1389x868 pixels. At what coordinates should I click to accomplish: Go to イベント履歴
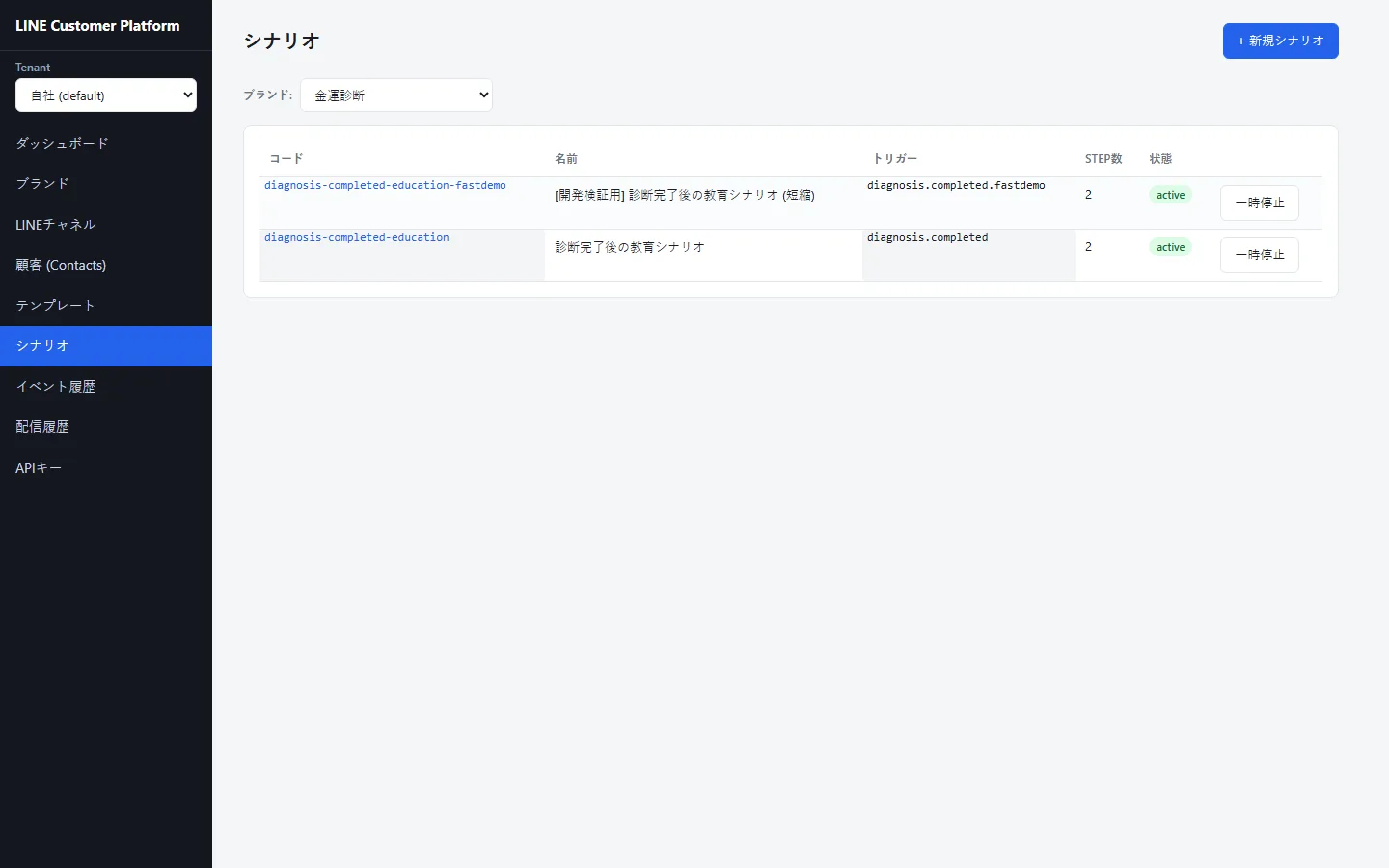tap(106, 386)
